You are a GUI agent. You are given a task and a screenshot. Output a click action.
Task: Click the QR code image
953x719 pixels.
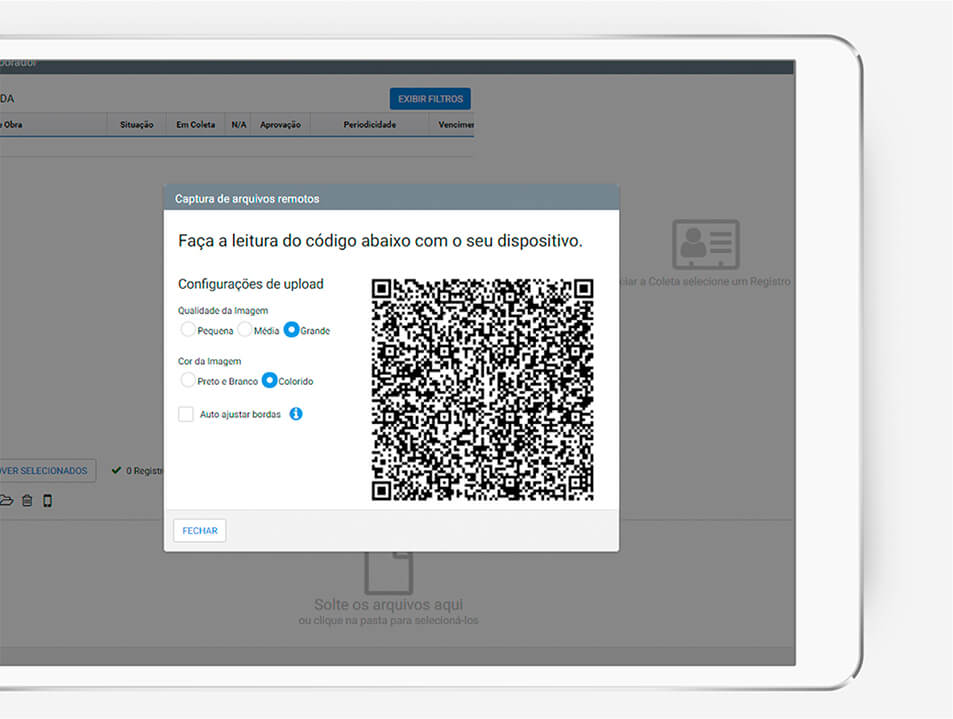coord(483,390)
